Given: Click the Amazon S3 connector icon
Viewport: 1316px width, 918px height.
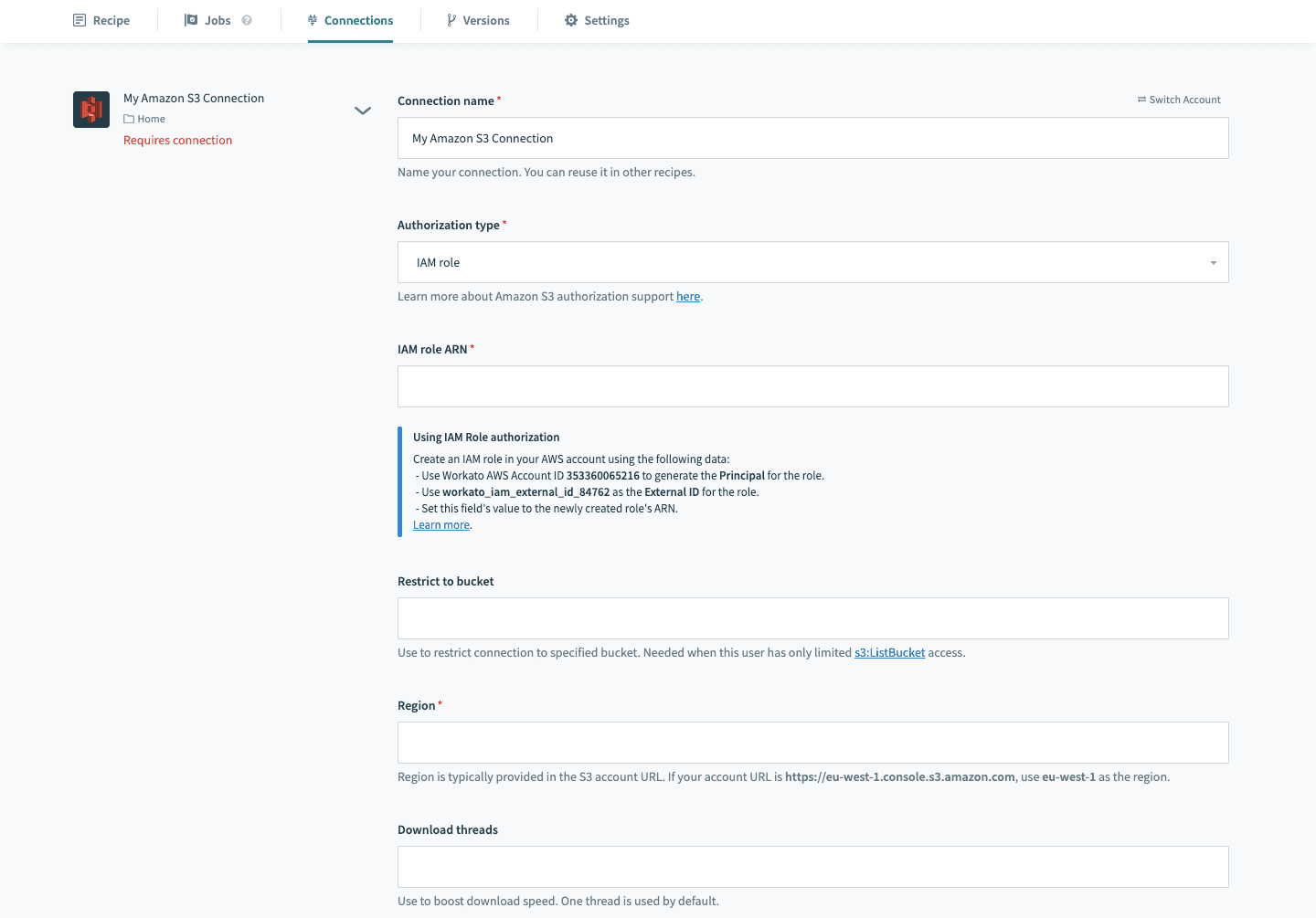Looking at the screenshot, I should coord(91,111).
